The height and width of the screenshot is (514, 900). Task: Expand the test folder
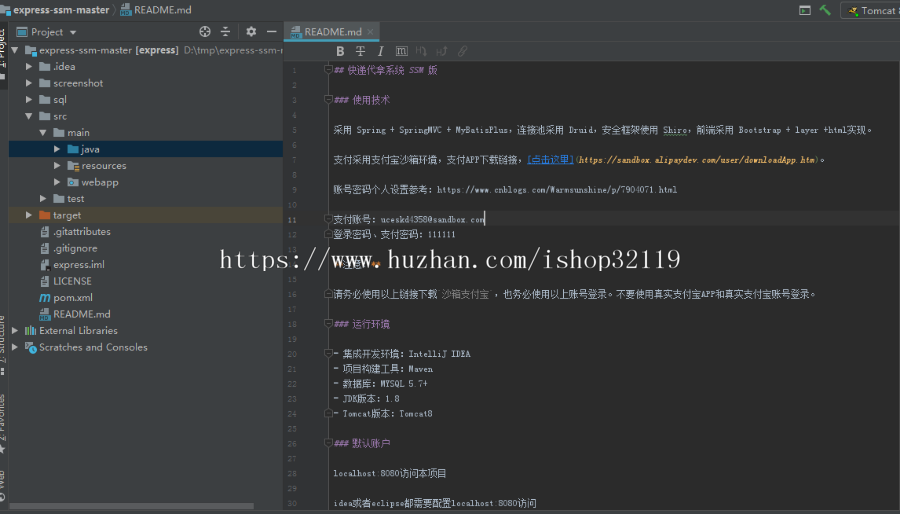point(43,198)
